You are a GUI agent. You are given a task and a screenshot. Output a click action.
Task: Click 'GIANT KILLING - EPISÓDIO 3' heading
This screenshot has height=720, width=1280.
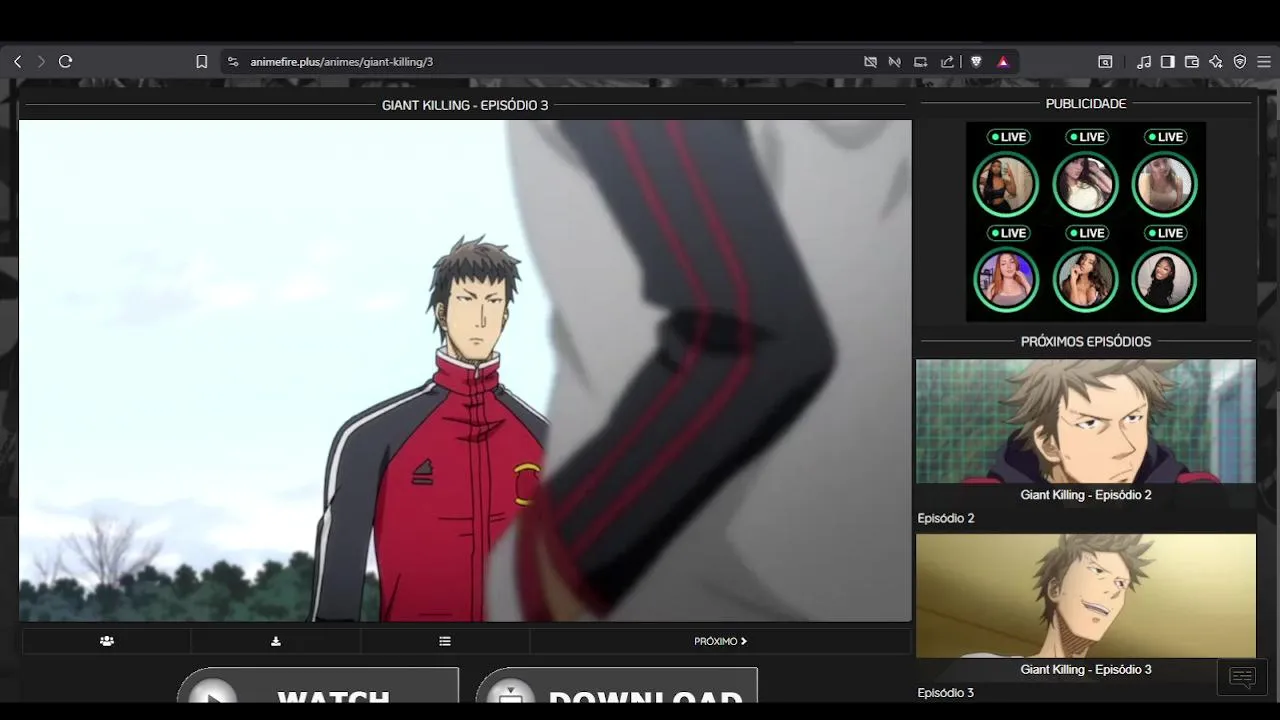[465, 105]
